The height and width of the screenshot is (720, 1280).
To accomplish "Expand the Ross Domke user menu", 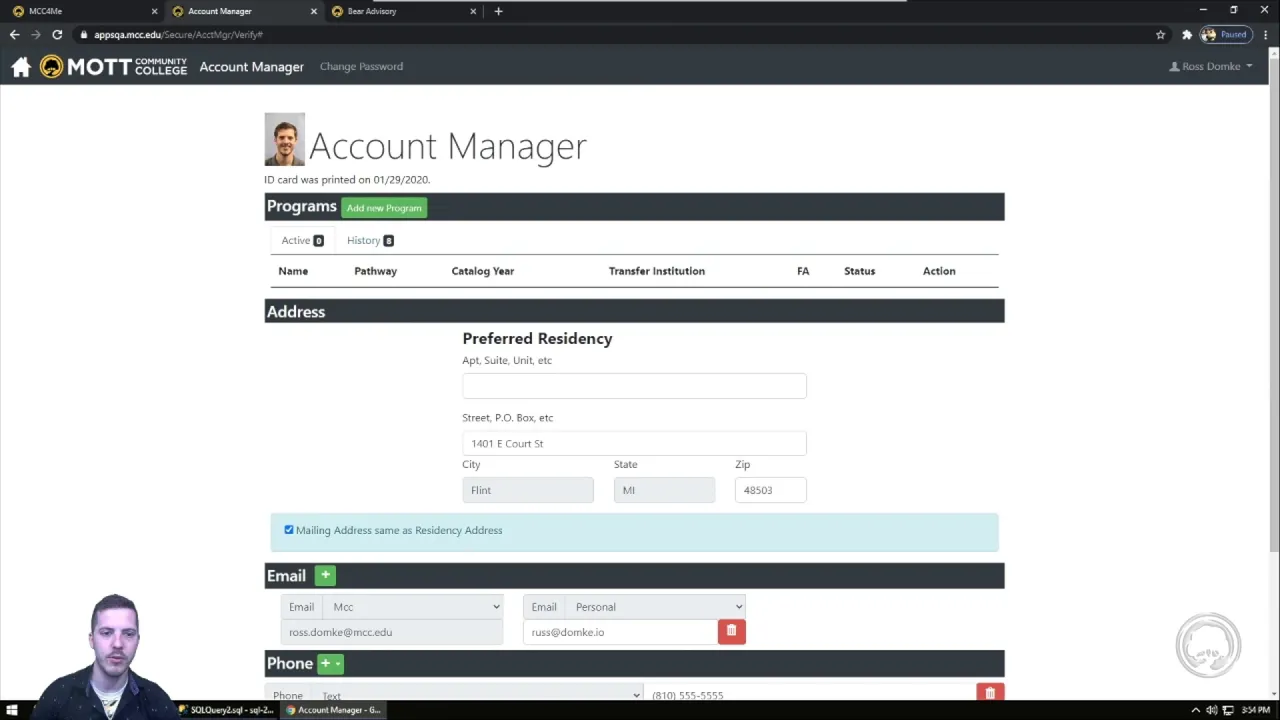I will [1211, 67].
